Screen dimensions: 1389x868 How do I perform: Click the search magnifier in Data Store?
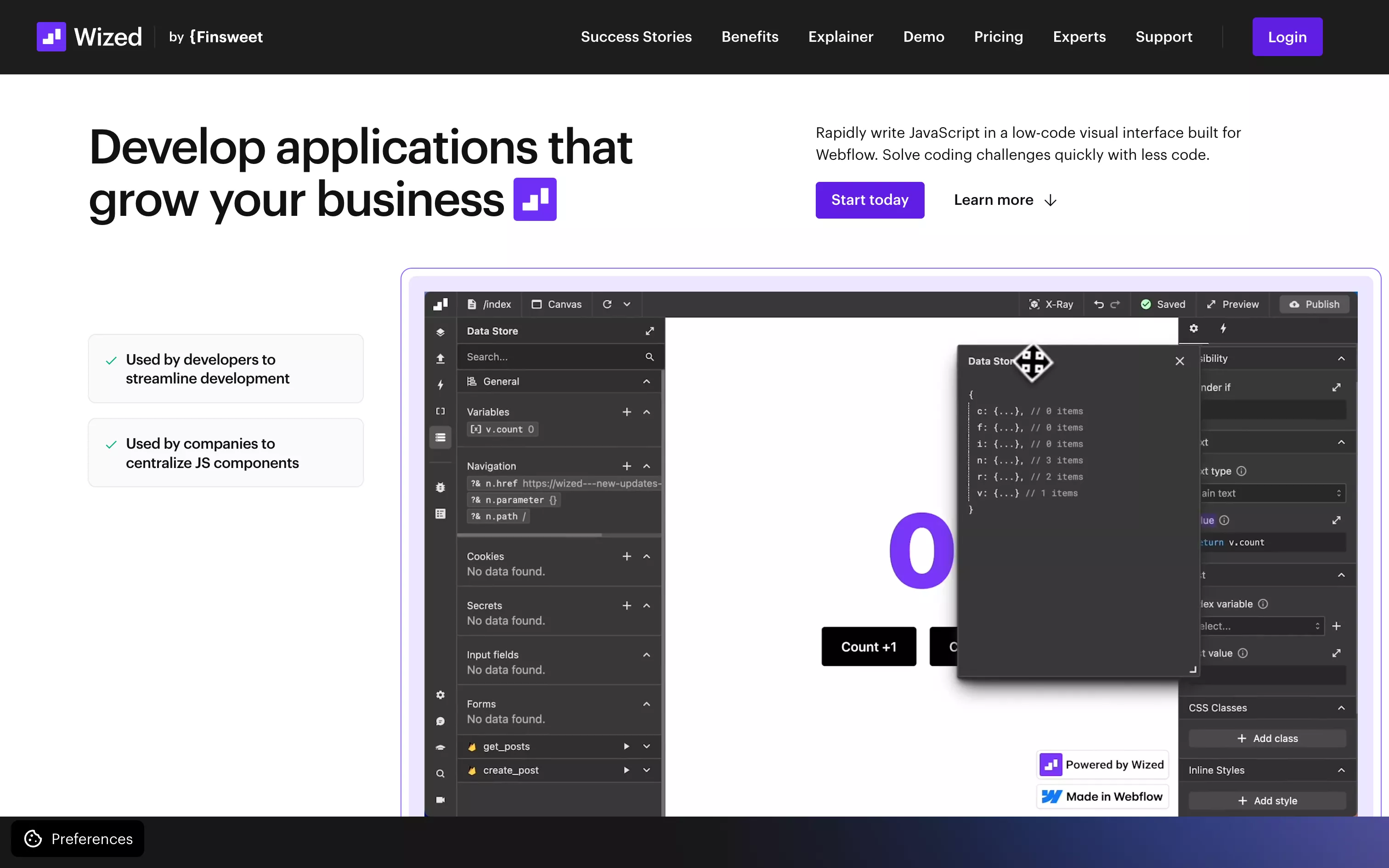(x=649, y=356)
